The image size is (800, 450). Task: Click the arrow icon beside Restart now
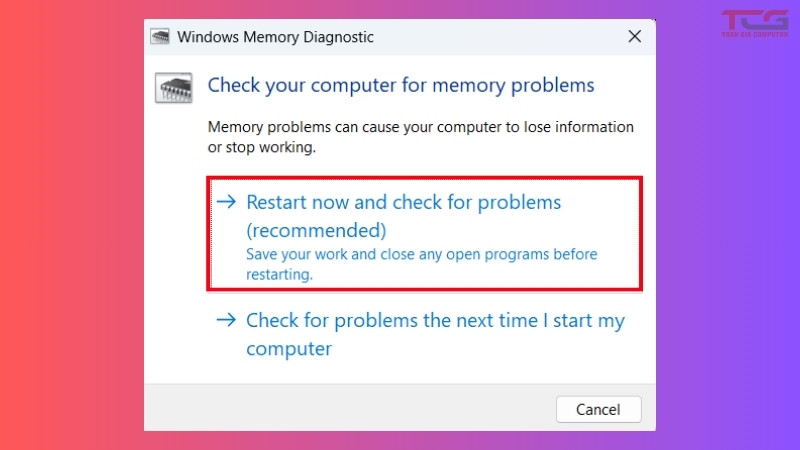click(227, 202)
